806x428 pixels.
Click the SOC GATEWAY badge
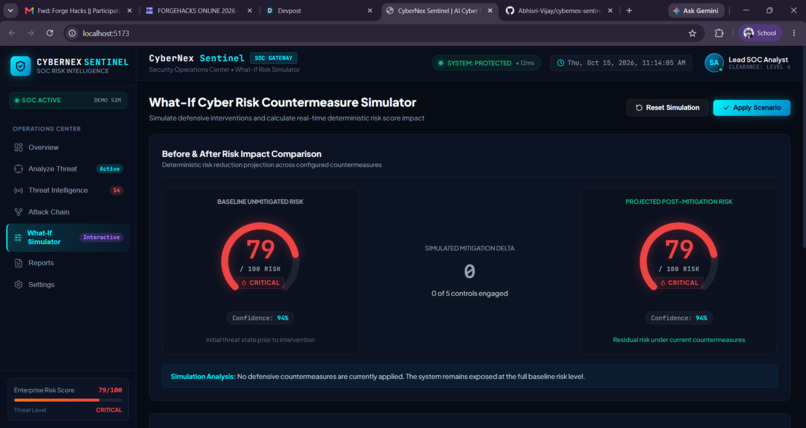tap(273, 58)
